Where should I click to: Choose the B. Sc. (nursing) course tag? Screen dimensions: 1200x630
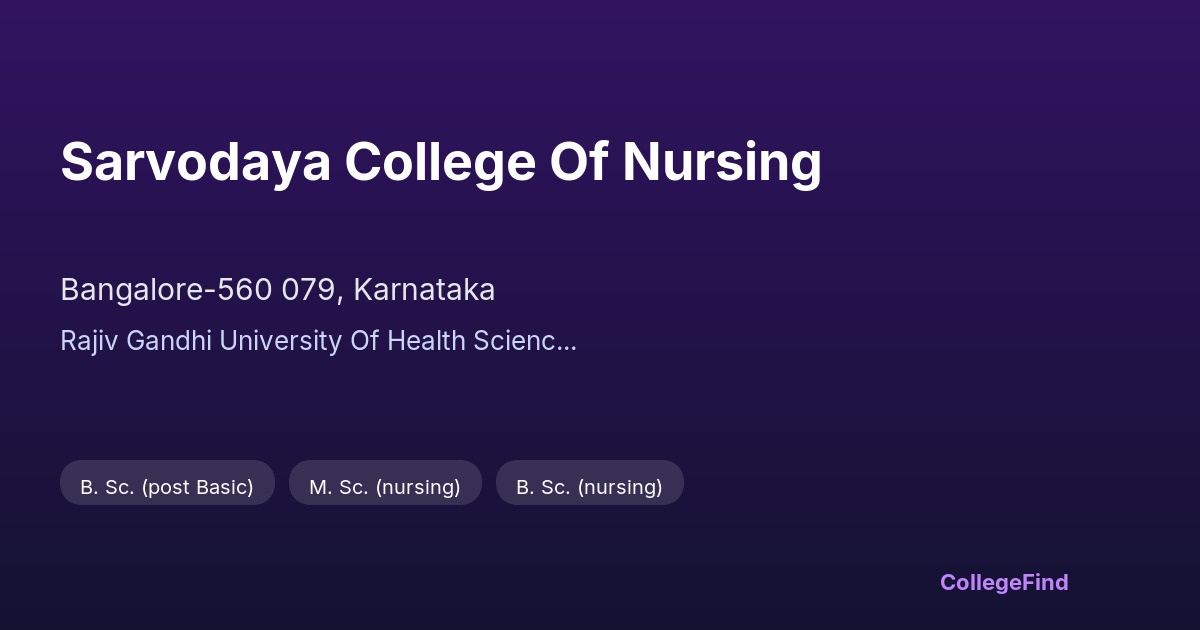[x=589, y=487]
